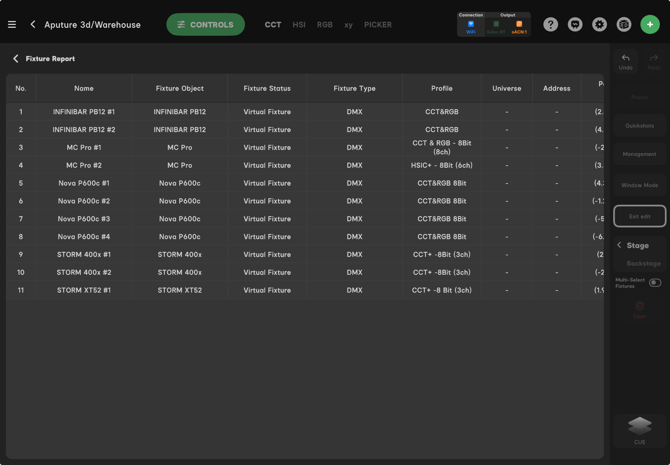Switch to the HSI tab
The height and width of the screenshot is (465, 670).
tap(299, 25)
